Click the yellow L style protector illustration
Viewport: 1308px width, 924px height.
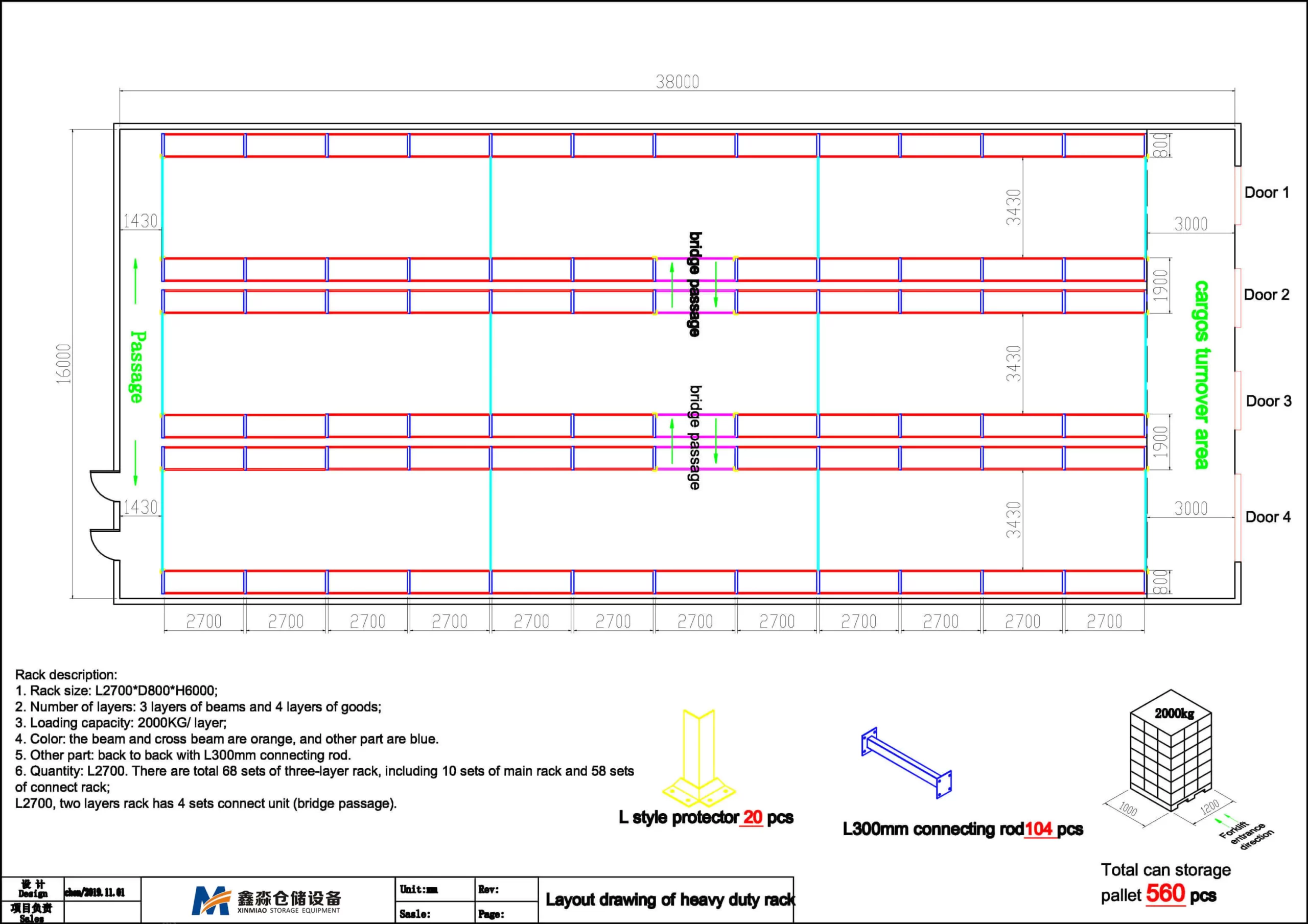tap(699, 757)
